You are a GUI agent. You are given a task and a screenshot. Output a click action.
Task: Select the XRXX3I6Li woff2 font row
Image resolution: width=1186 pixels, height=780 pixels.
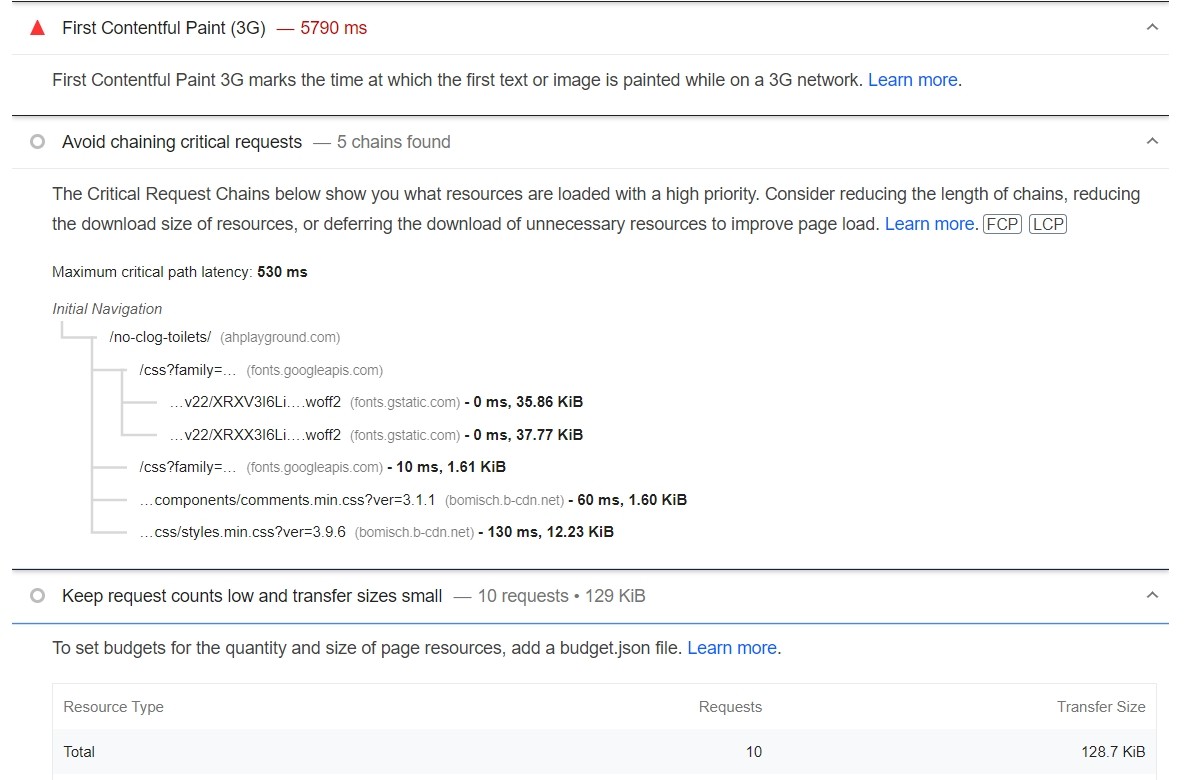[x=376, y=435]
